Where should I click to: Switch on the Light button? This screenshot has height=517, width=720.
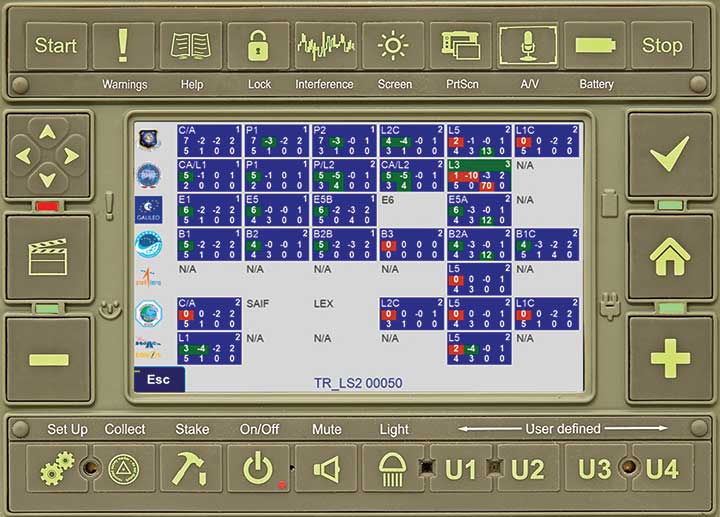394,468
